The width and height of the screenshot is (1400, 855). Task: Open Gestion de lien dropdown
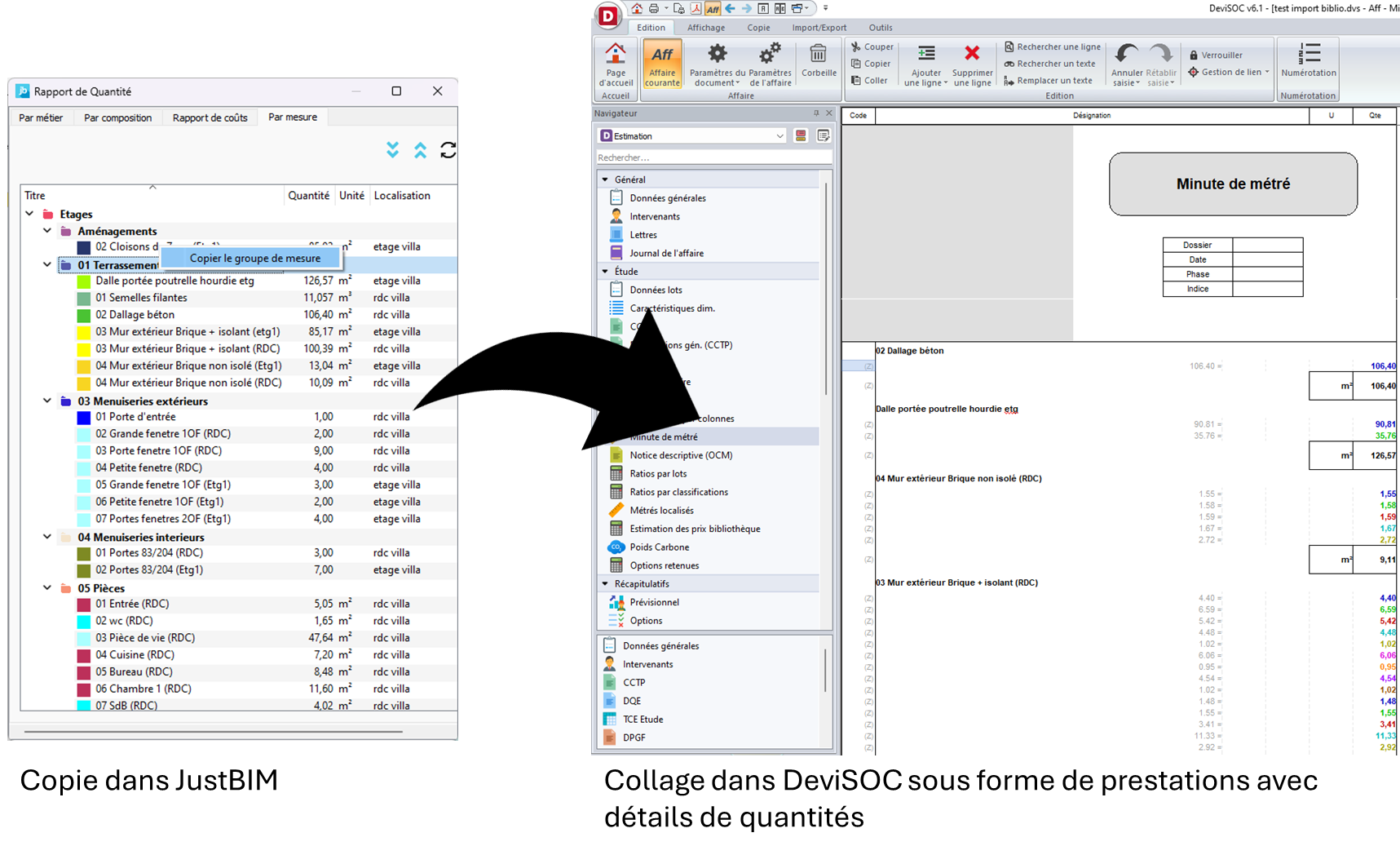1229,73
